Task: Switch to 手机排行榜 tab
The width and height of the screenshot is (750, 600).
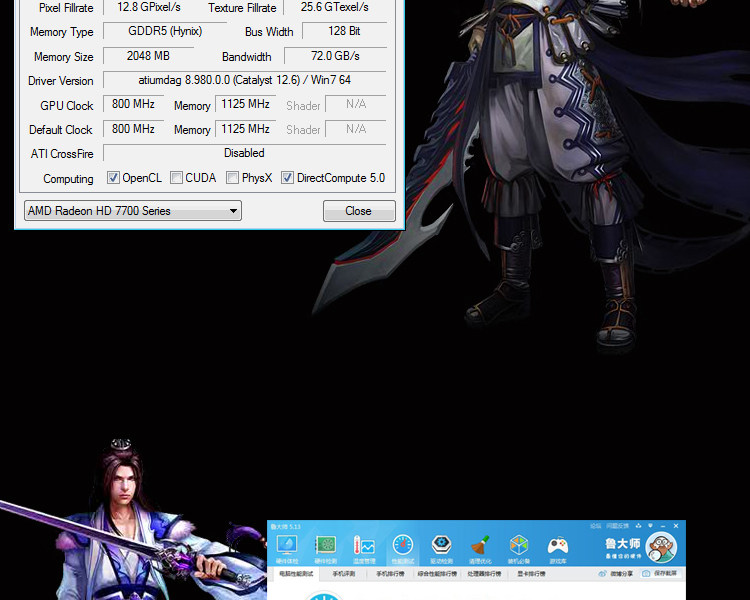Action: coord(390,573)
